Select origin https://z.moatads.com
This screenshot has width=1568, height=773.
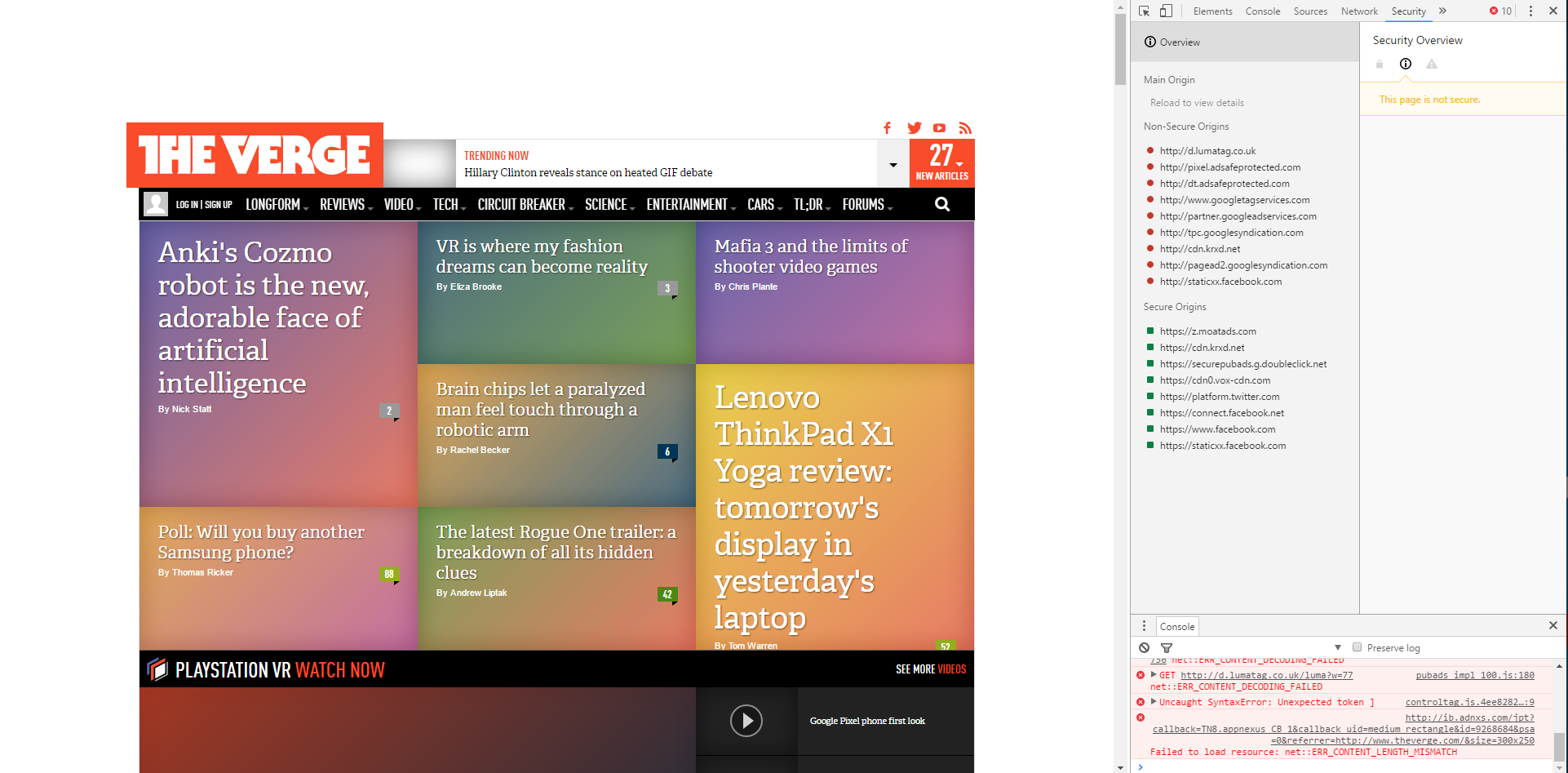click(1207, 331)
